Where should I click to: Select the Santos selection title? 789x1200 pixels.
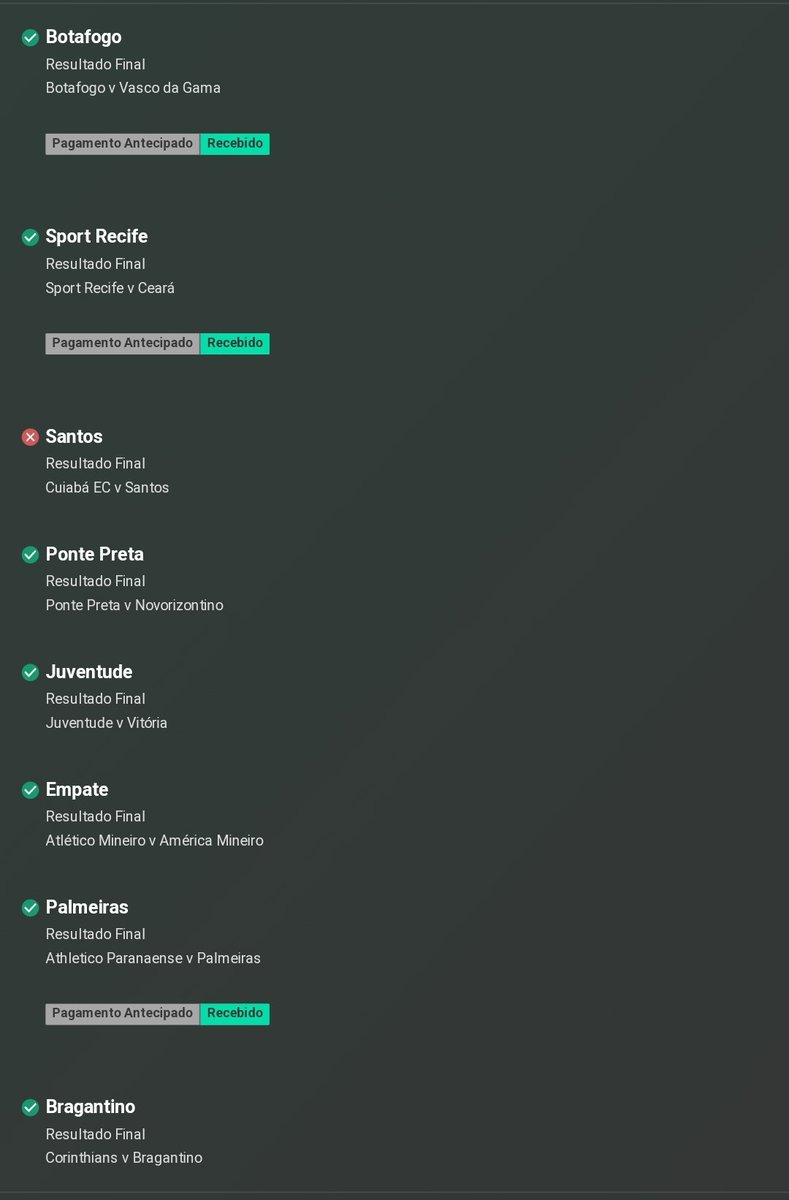coord(74,437)
